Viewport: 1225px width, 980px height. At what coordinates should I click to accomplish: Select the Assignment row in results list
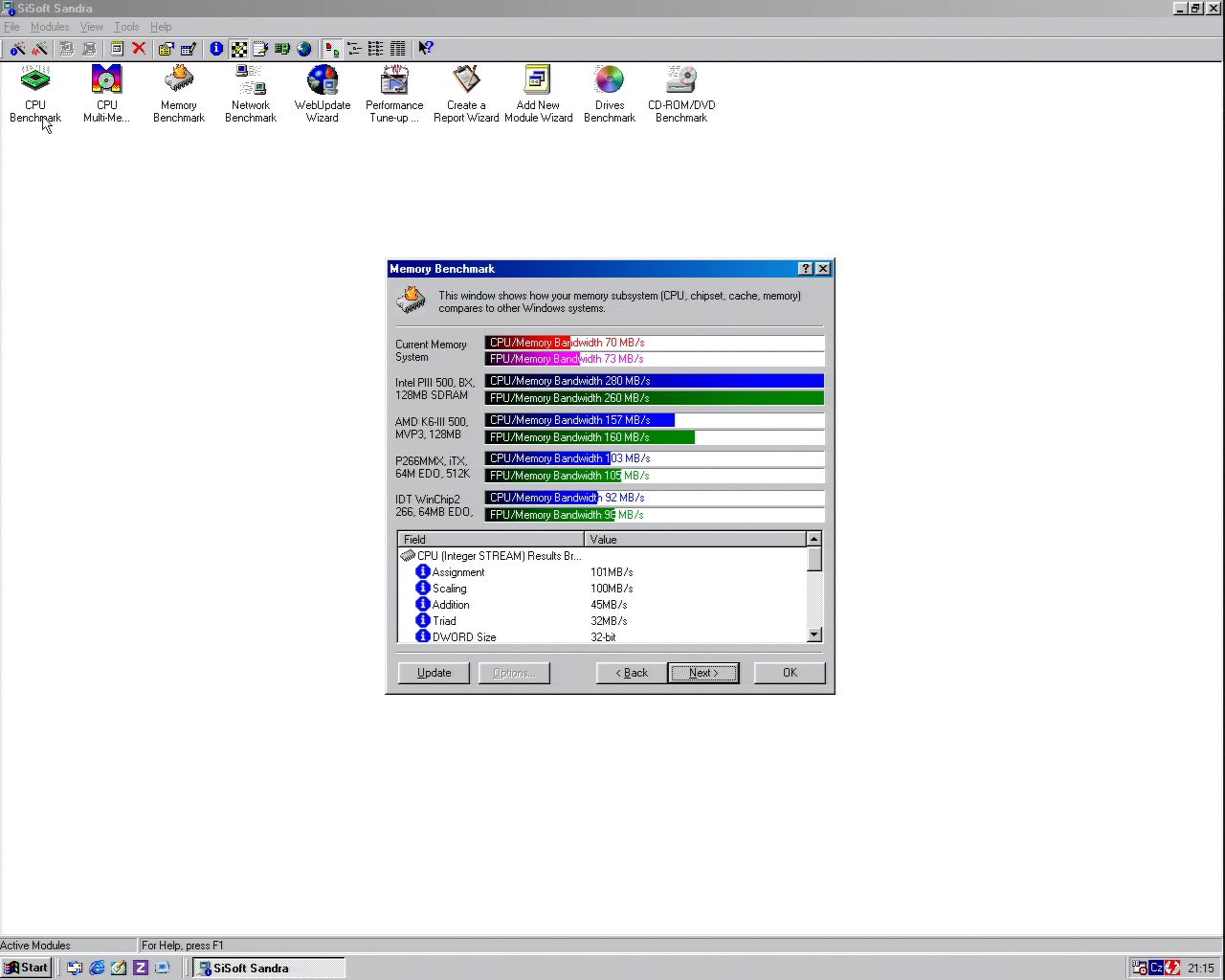[x=602, y=572]
